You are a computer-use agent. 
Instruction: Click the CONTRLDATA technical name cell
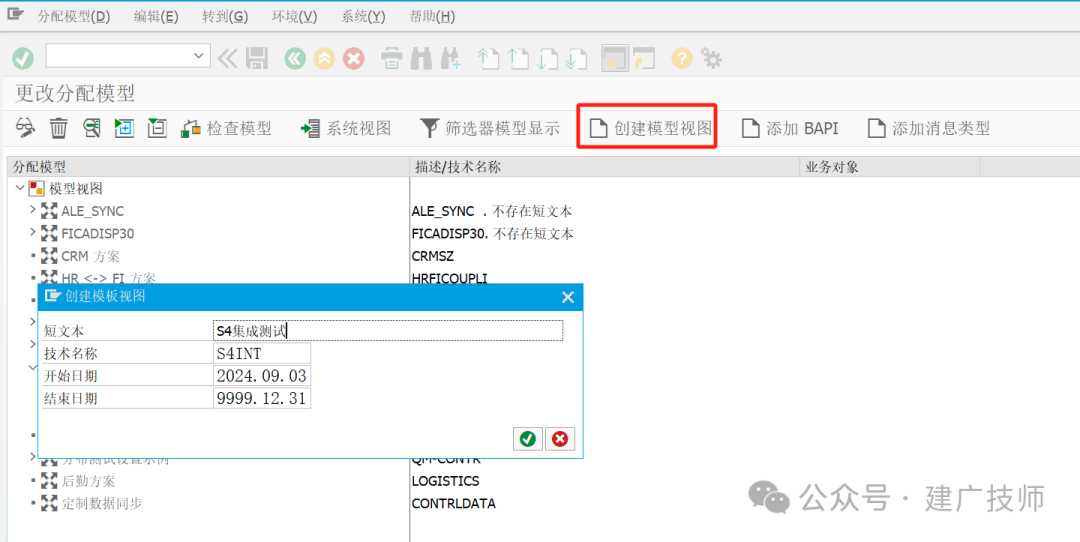[x=453, y=503]
